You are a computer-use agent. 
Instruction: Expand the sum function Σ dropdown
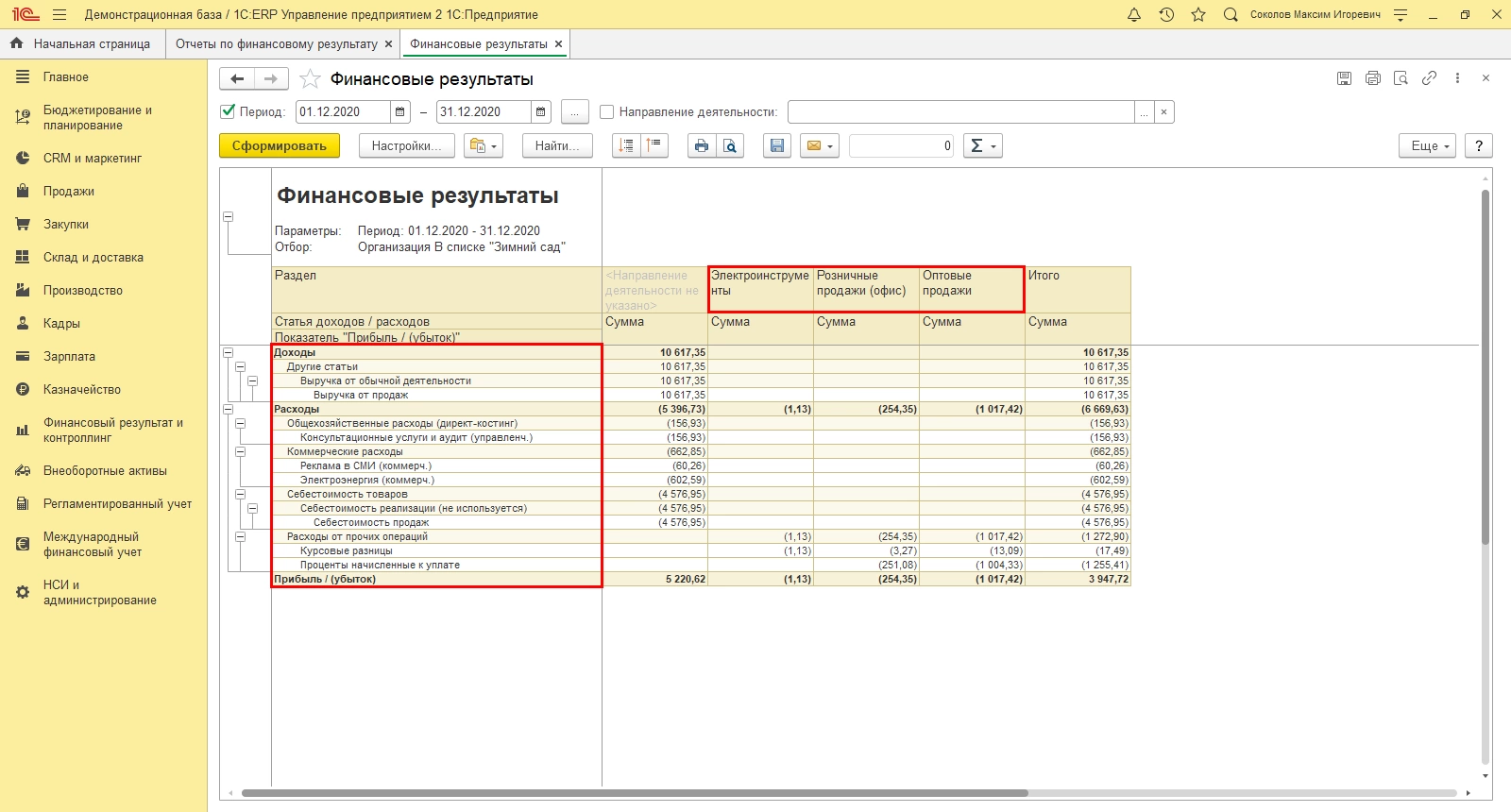pyautogui.click(x=982, y=145)
